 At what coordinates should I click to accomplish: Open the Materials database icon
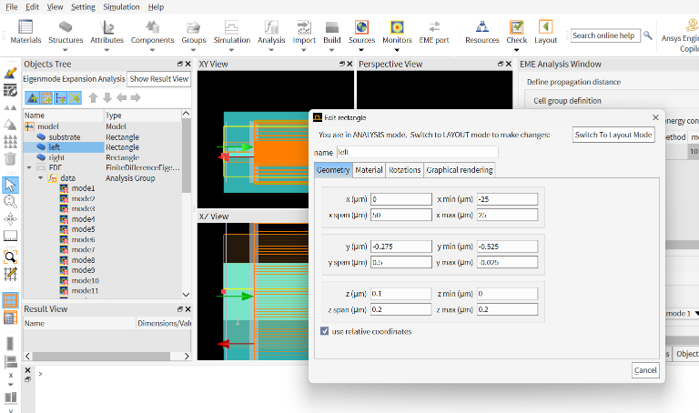(x=25, y=27)
